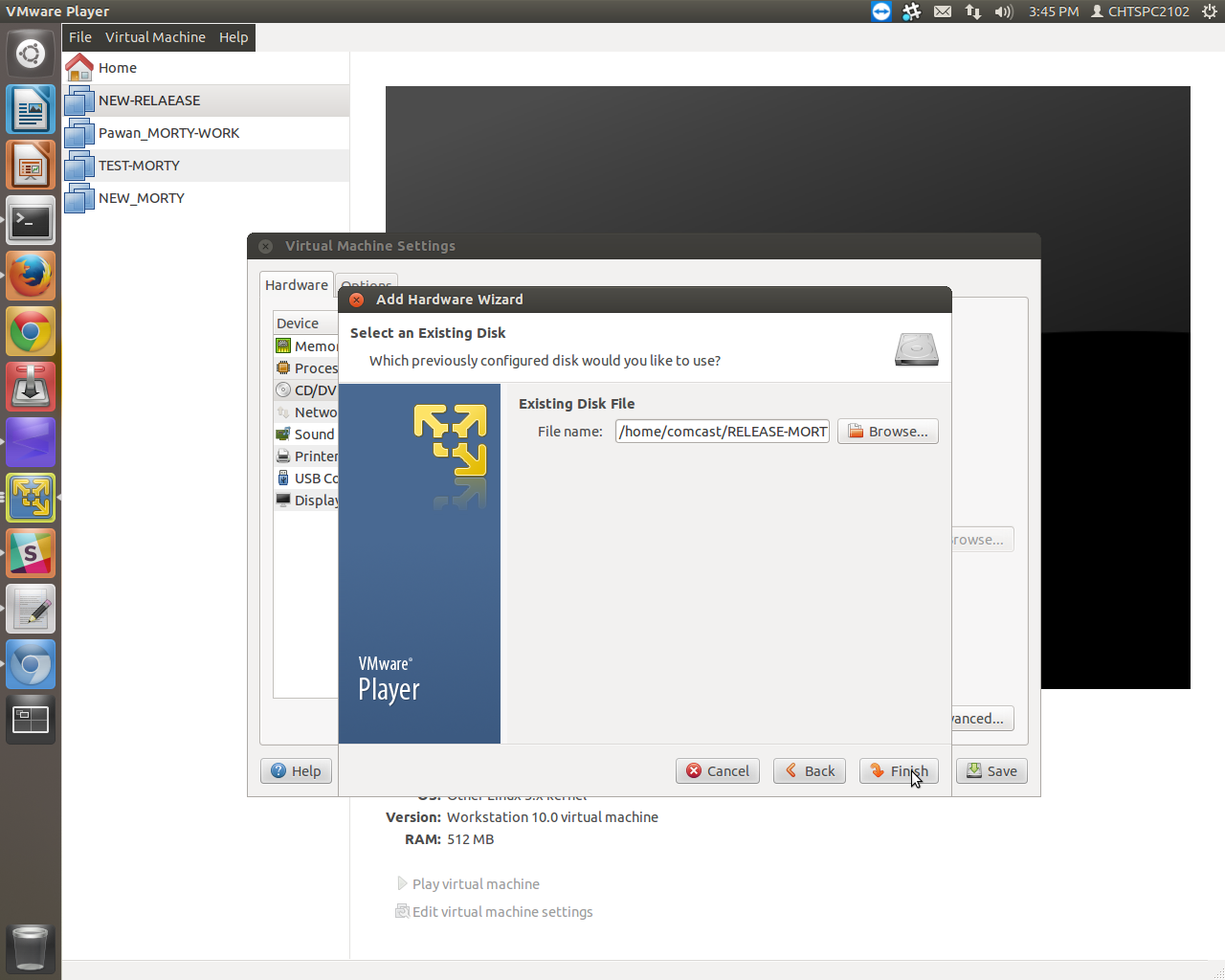This screenshot has height=980, width=1225.
Task: Open Firefox from the launcher
Action: click(31, 277)
